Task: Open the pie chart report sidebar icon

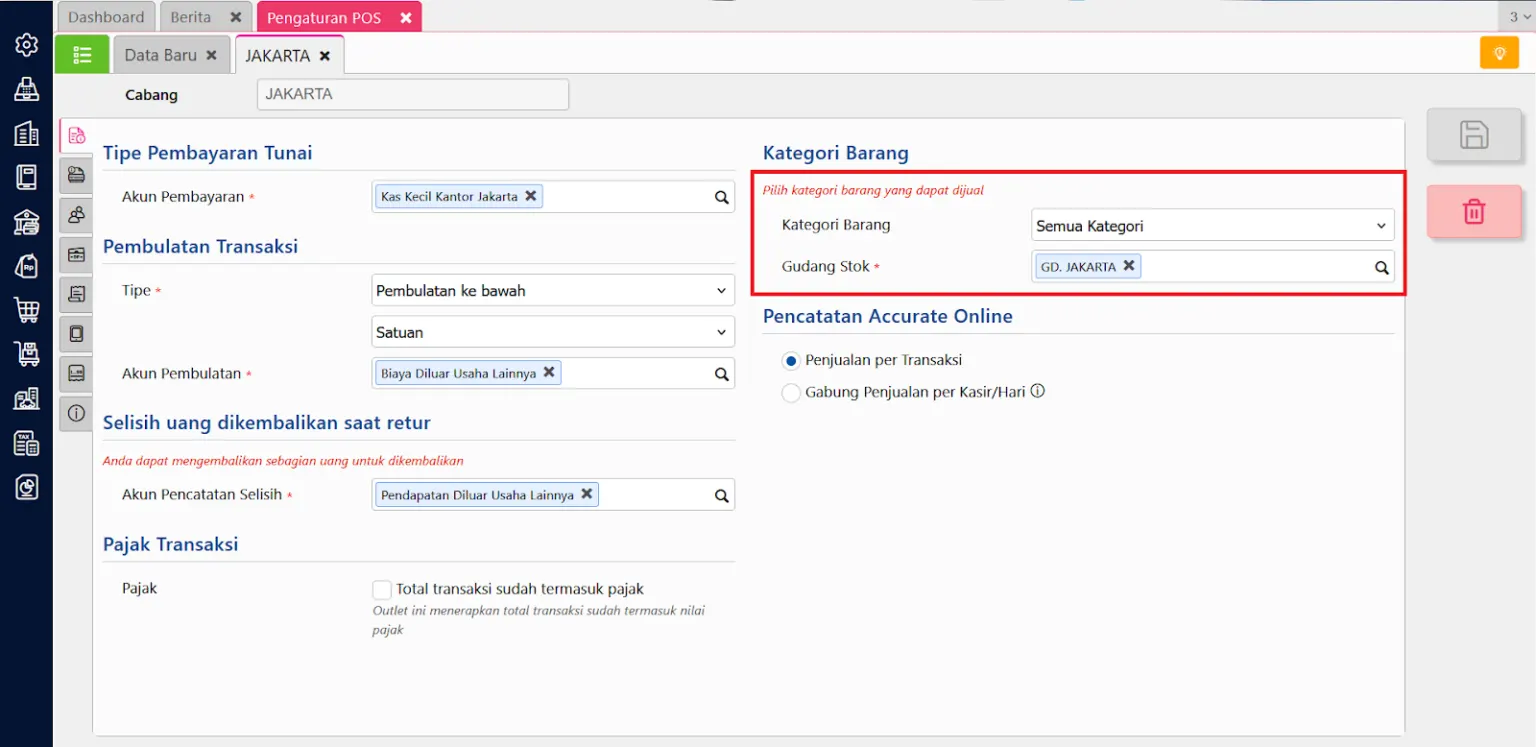Action: coord(26,487)
